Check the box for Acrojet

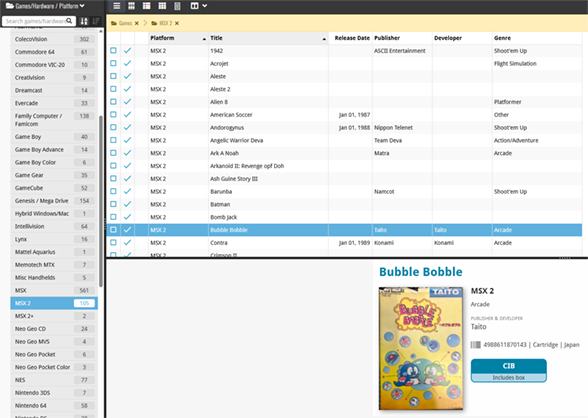[x=113, y=63]
